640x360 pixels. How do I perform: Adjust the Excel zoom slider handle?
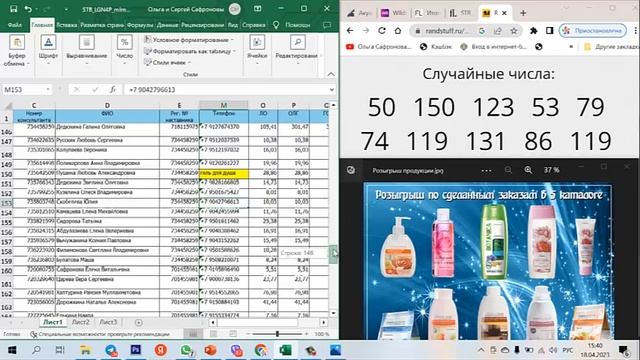277,334
